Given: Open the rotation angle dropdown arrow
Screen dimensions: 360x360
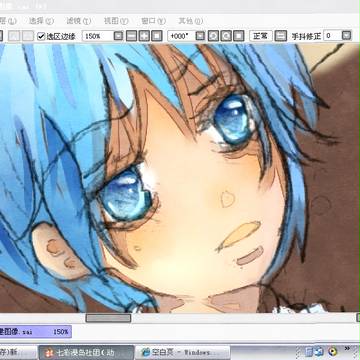Looking at the screenshot, I should point(200,36).
